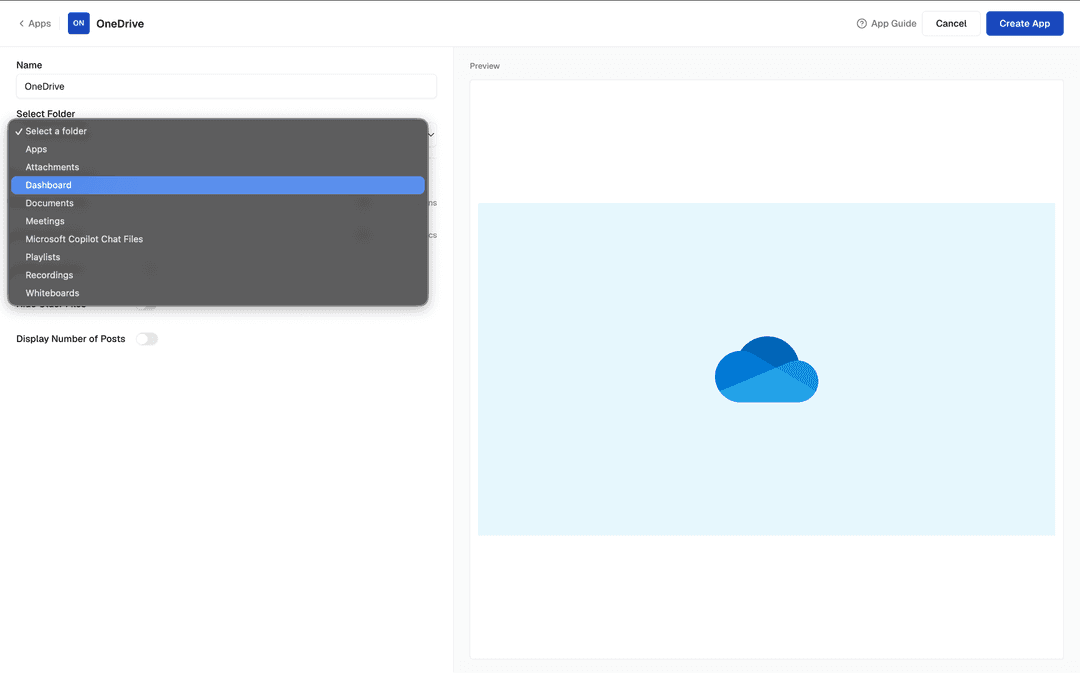This screenshot has width=1080, height=675.
Task: Click the Create App button
Action: (1024, 23)
